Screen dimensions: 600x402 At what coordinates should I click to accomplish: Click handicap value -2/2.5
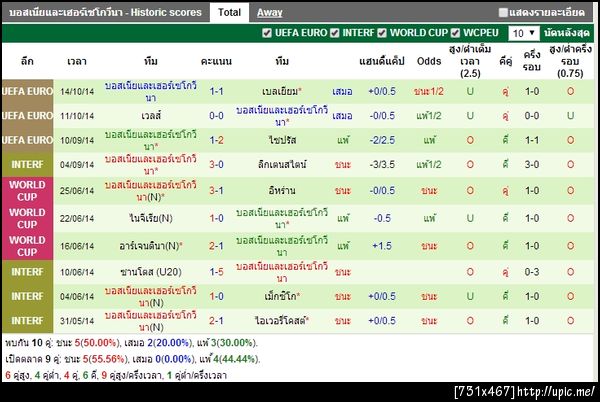382,140
